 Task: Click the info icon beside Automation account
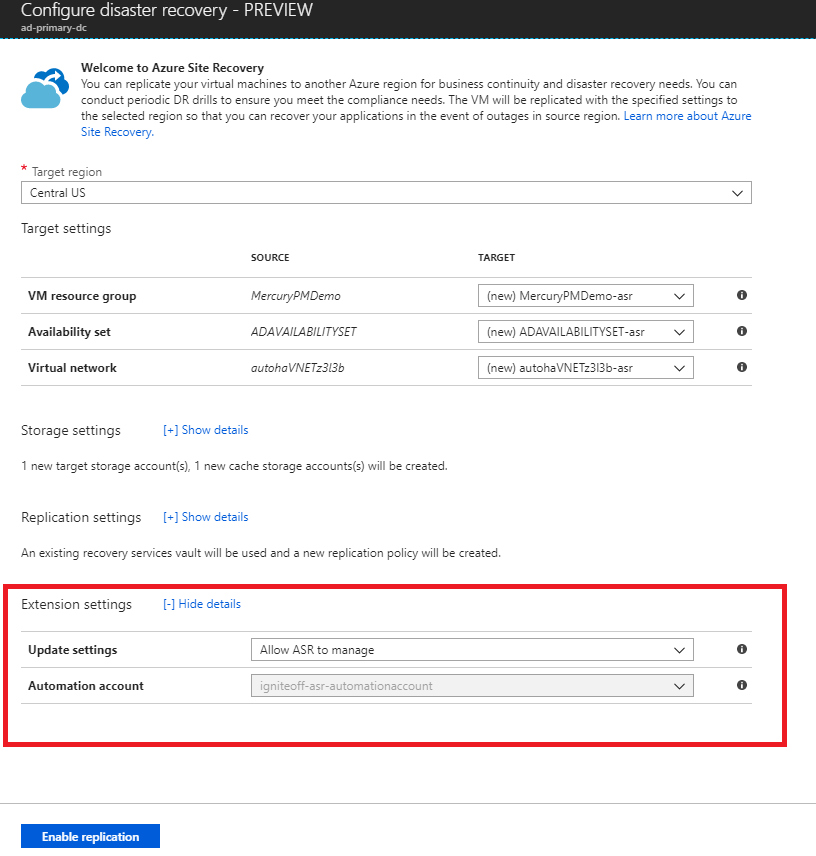click(x=742, y=685)
